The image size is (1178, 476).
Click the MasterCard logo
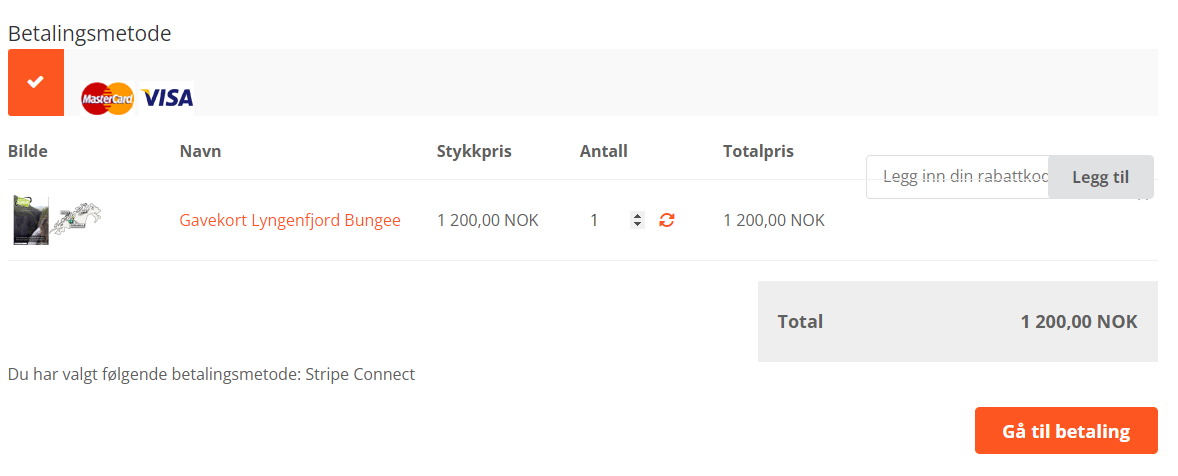(x=108, y=99)
